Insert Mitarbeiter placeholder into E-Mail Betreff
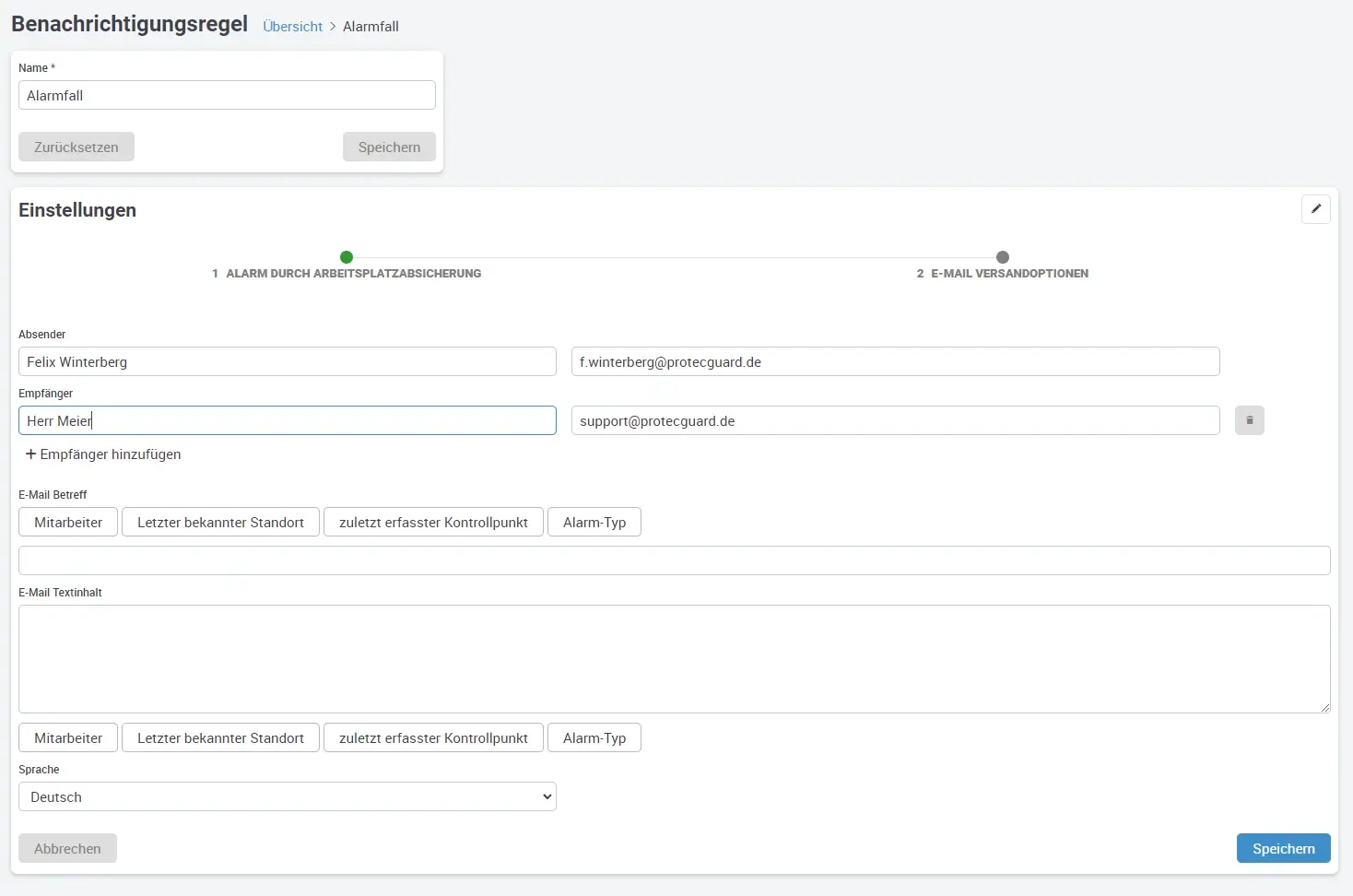The height and width of the screenshot is (896, 1353). pos(68,522)
